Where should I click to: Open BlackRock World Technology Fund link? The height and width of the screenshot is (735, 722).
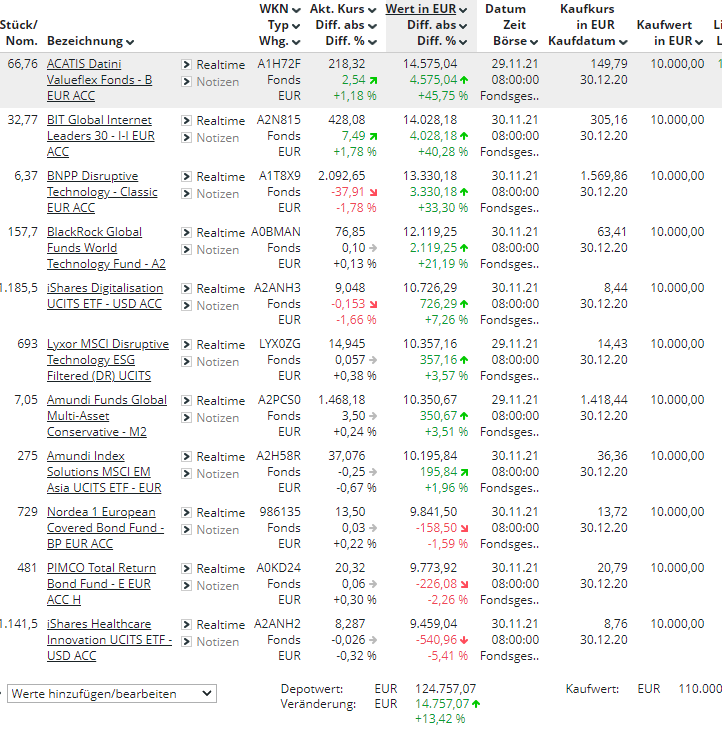pos(106,248)
